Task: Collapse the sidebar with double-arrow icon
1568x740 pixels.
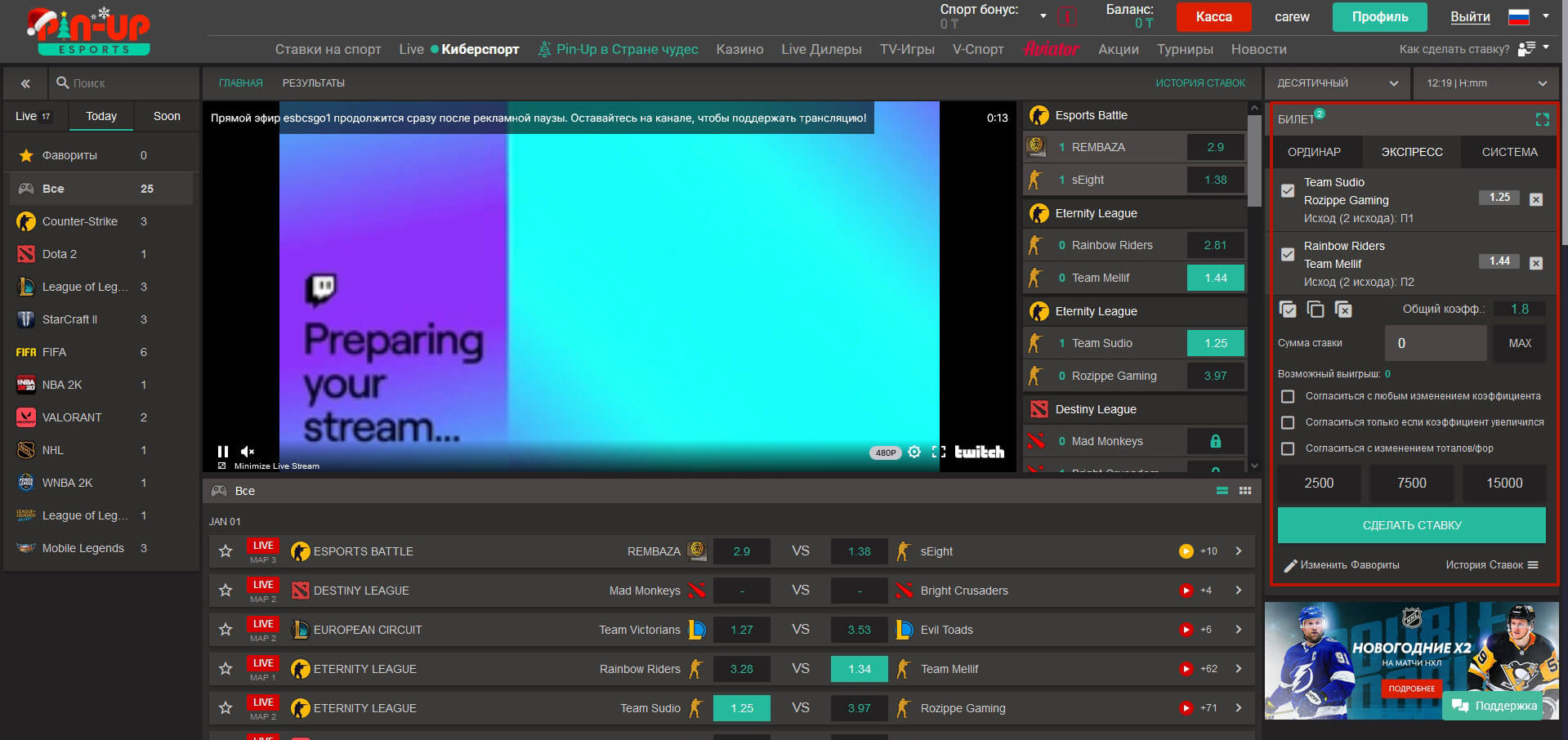Action: 25,83
